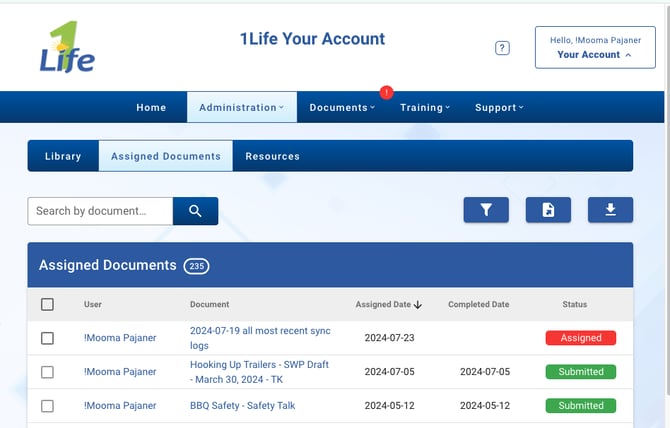Sort by Assigned Date arrow
This screenshot has height=428, width=670.
coord(418,305)
